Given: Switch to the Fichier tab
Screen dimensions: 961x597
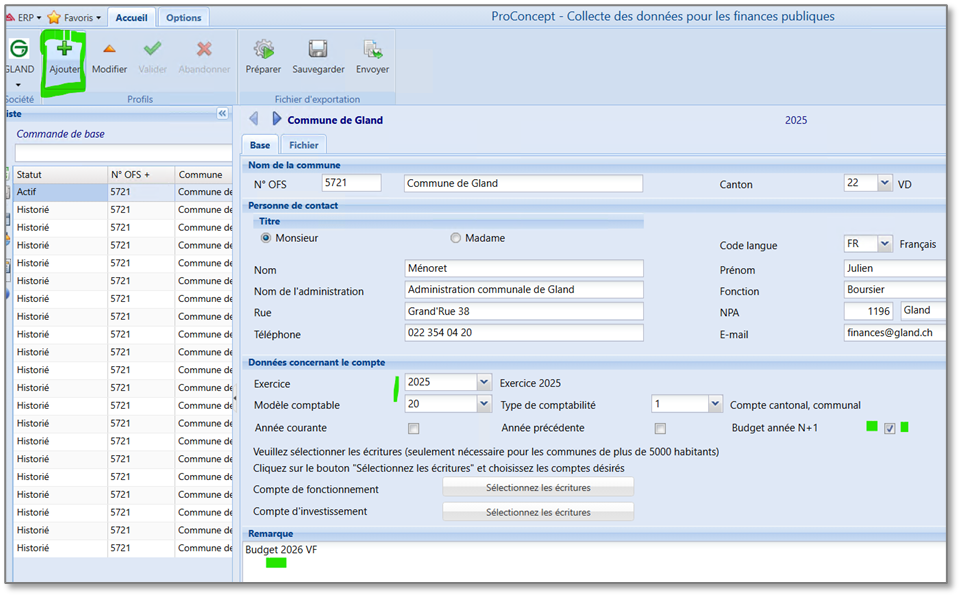Looking at the screenshot, I should [x=304, y=145].
